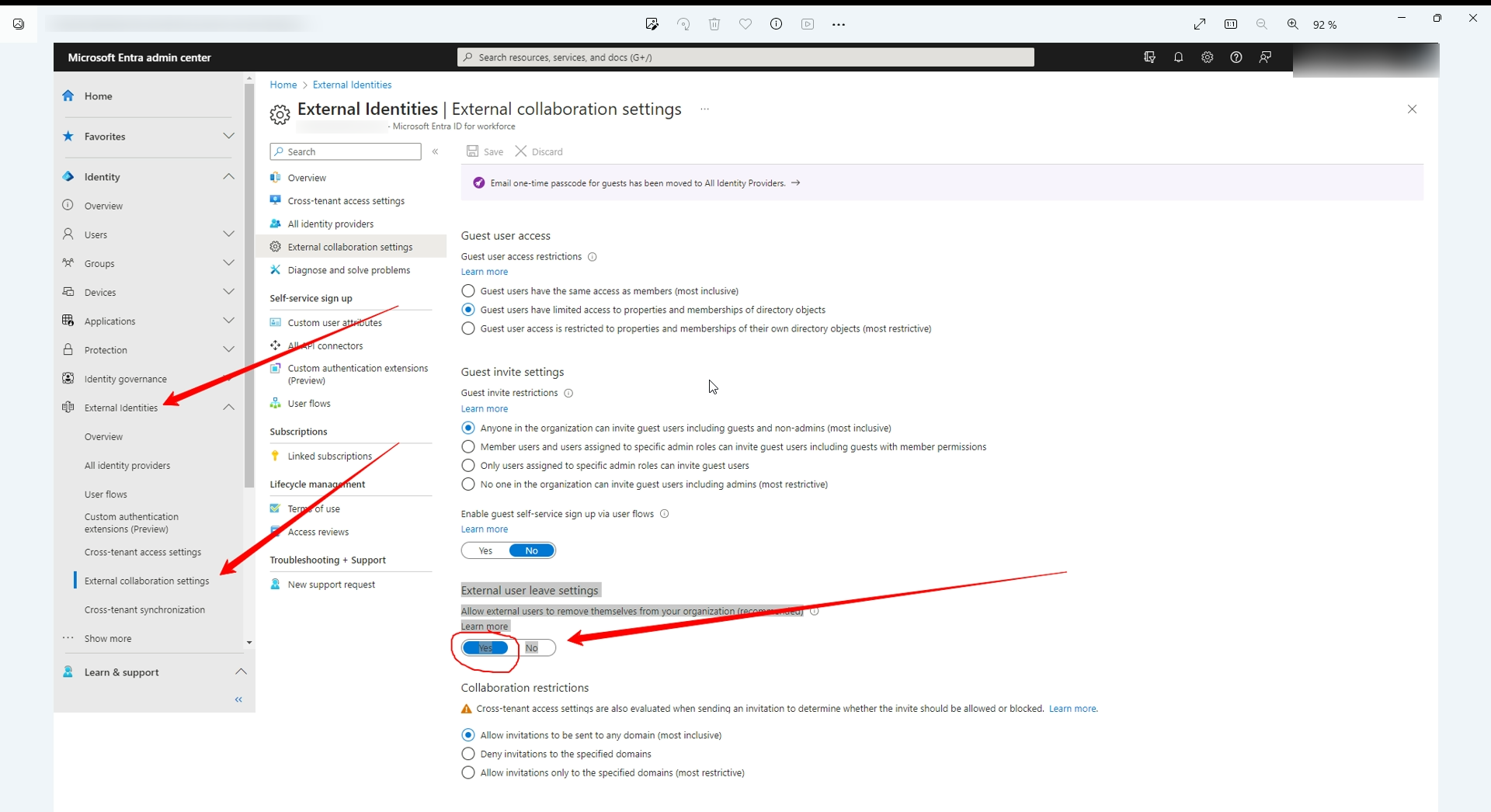
Task: Click Learn more under Guest invite restrictions
Action: (x=485, y=409)
